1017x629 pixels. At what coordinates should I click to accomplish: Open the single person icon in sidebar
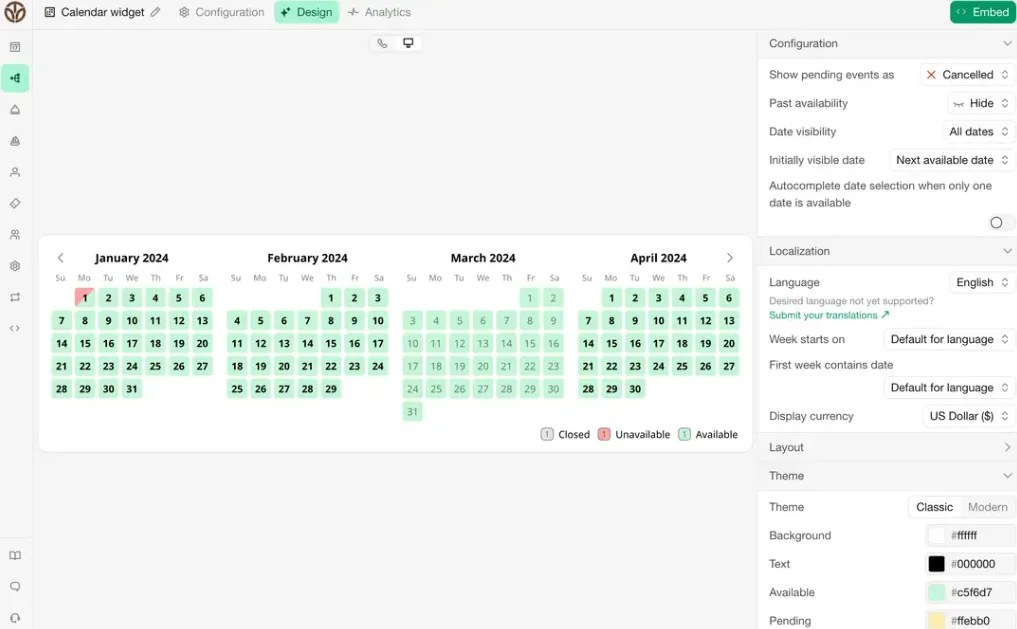(15, 172)
